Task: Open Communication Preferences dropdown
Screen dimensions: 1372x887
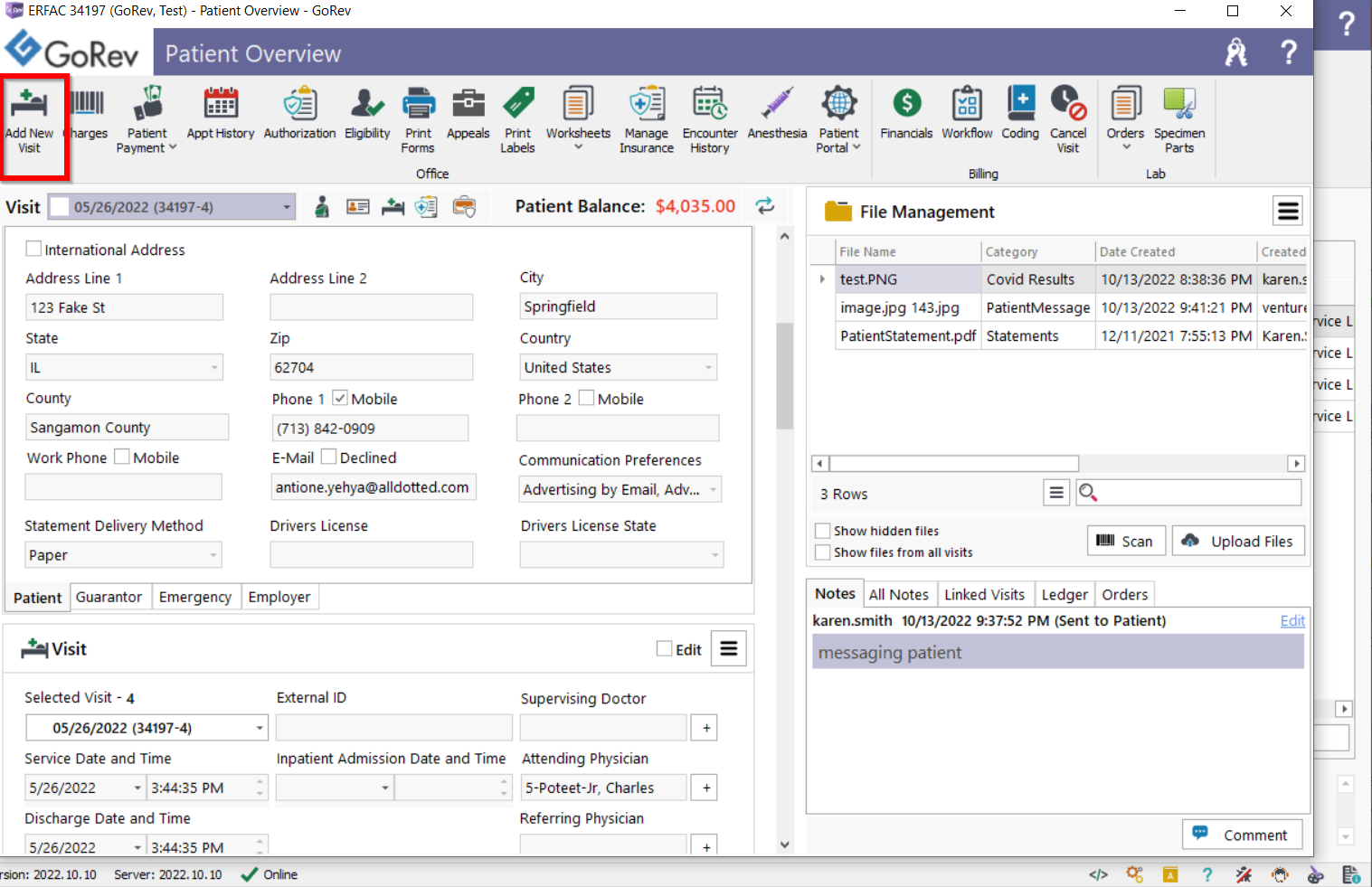Action: coord(714,489)
